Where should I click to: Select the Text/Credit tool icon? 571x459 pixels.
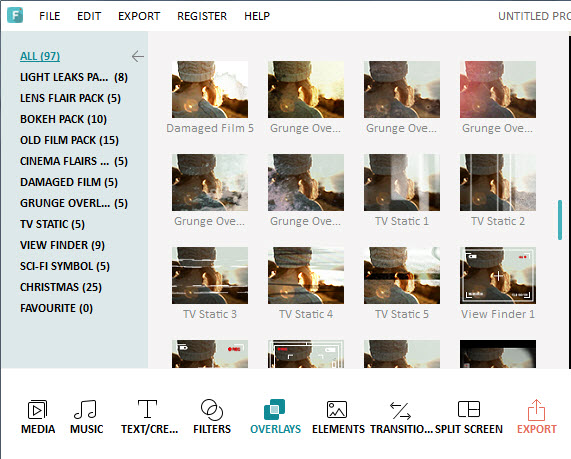coord(147,409)
